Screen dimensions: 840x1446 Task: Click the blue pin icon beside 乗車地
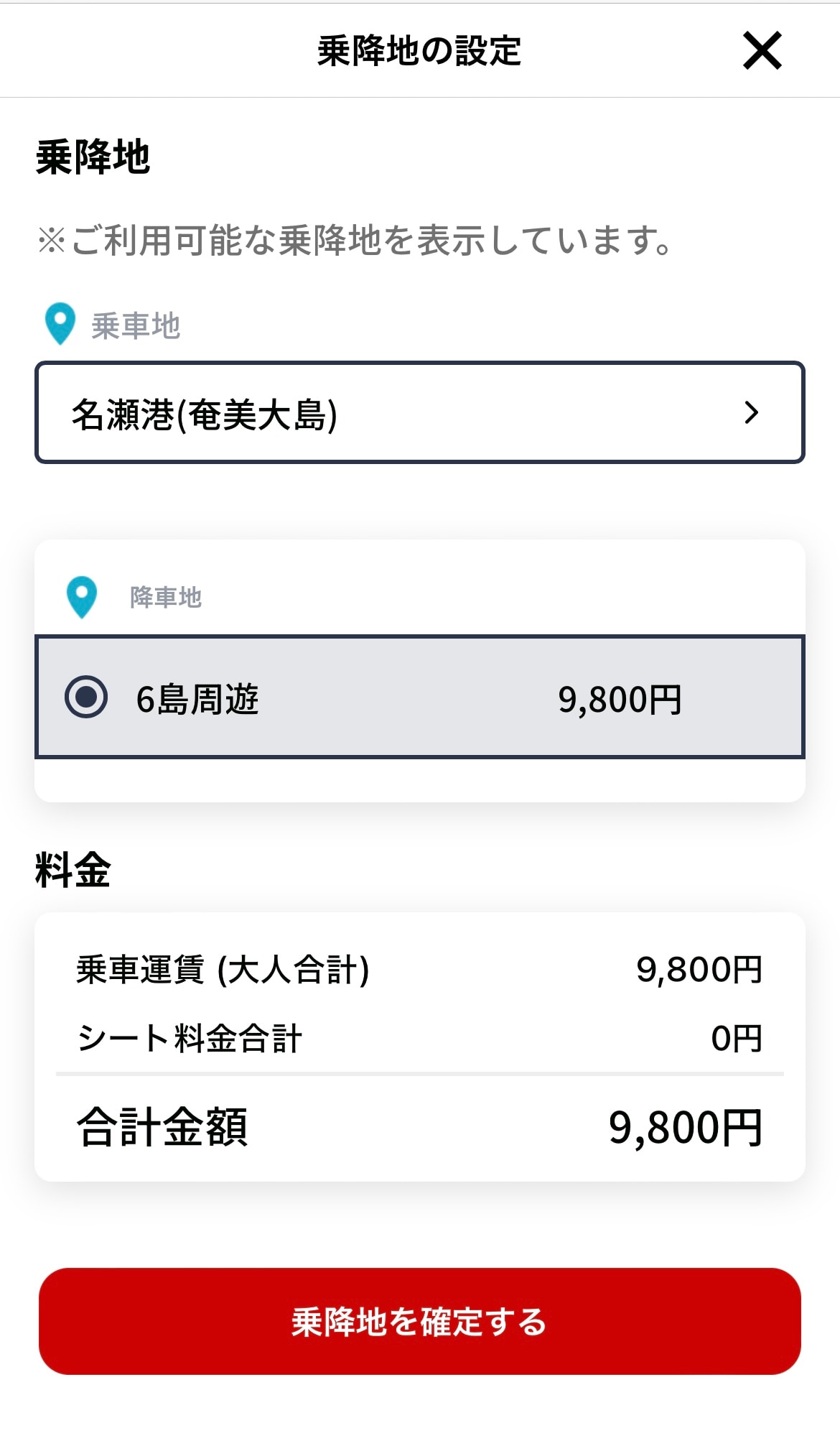60,323
